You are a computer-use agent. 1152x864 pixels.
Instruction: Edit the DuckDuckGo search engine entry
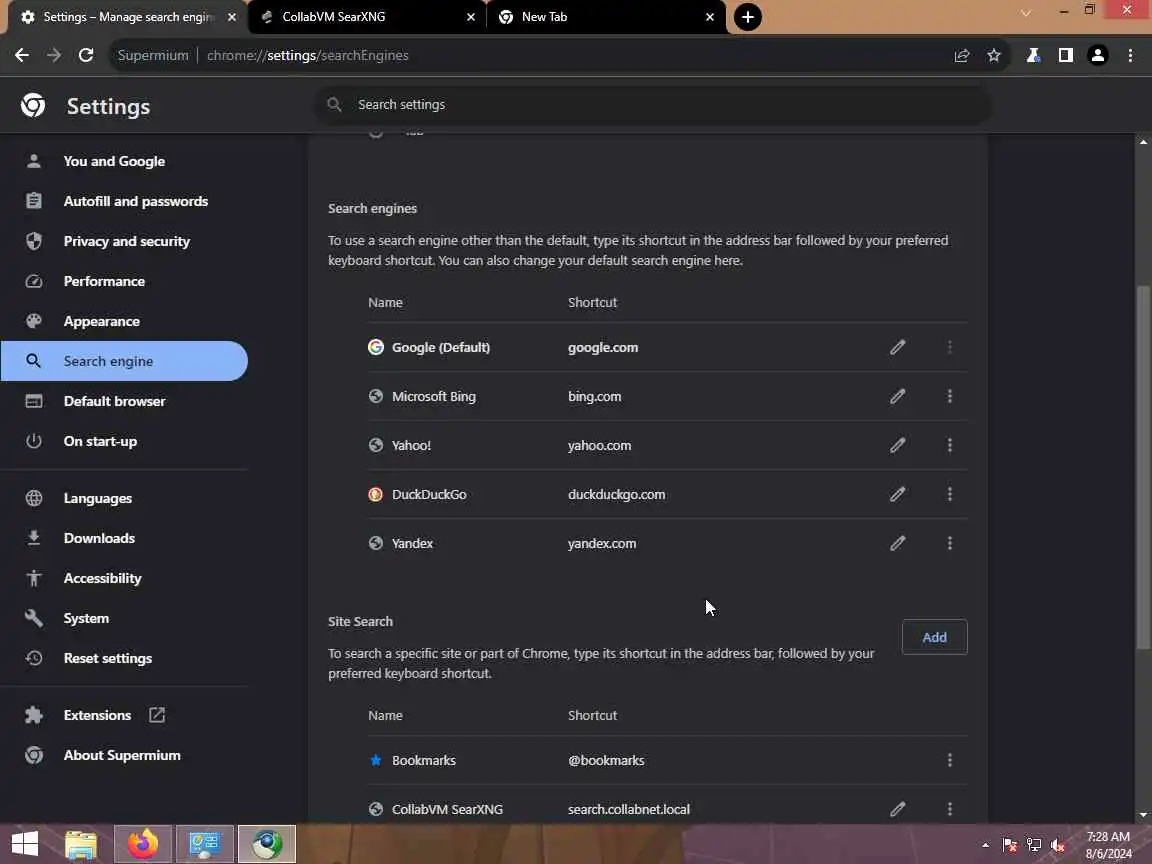(x=897, y=494)
